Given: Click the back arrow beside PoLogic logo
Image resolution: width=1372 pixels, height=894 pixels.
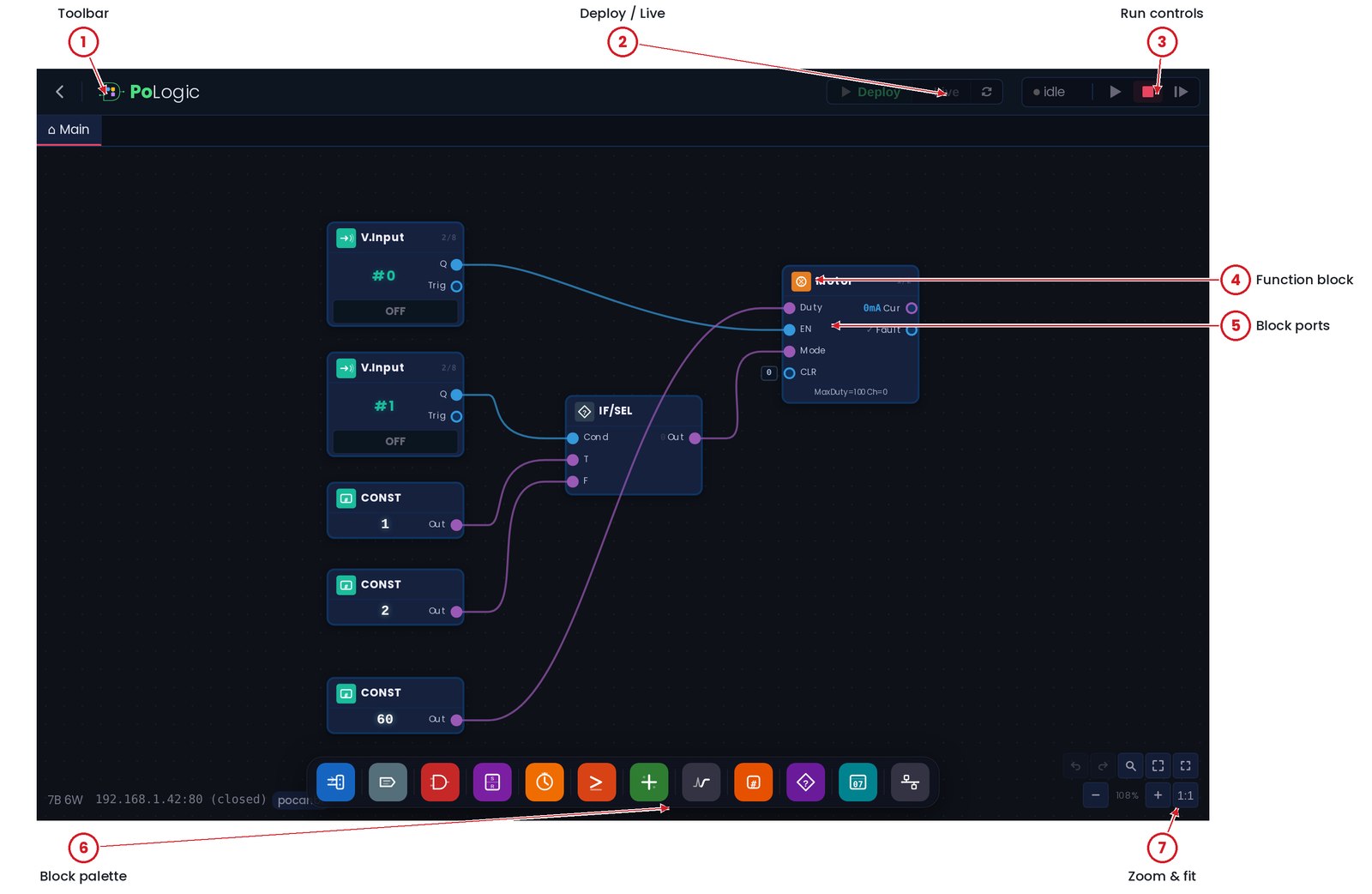Looking at the screenshot, I should point(60,92).
